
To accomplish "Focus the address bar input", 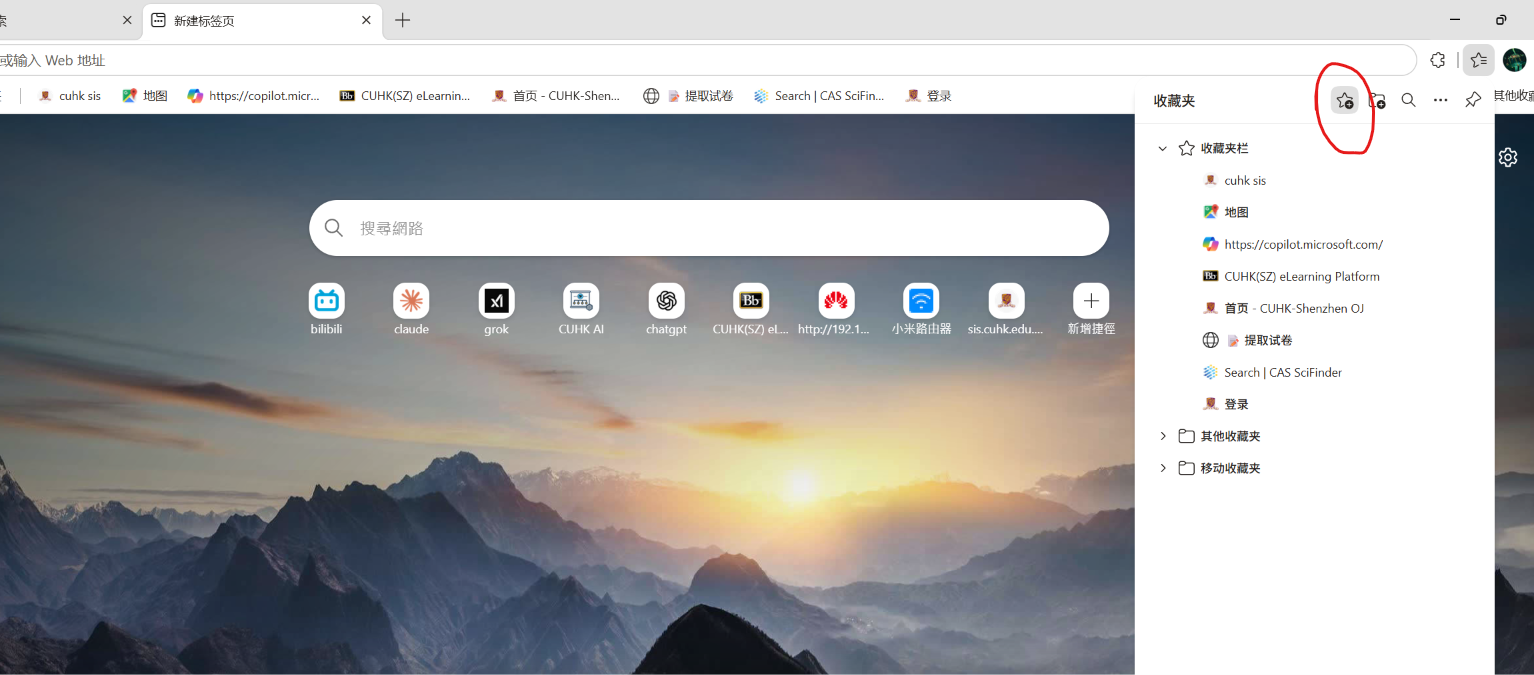I will pos(706,60).
